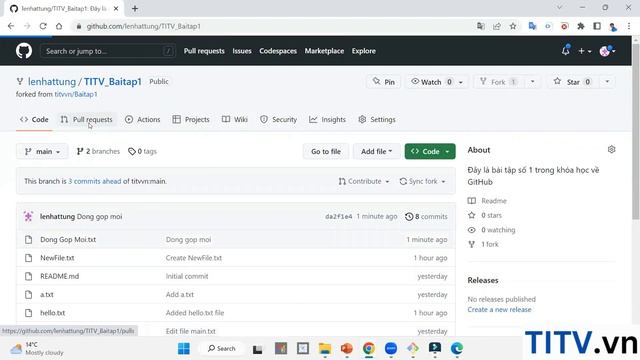Screen dimensions: 640x360
Task: Click translate page icon in address bar
Action: point(480,26)
